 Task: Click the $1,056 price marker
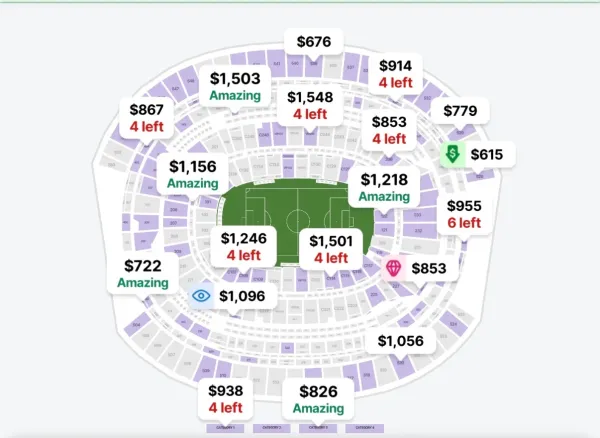pyautogui.click(x=401, y=340)
